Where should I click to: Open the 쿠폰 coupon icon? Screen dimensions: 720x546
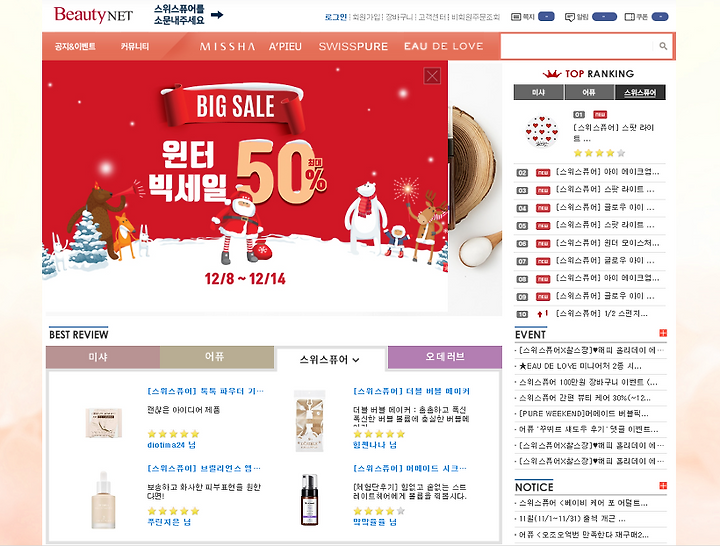(630, 17)
